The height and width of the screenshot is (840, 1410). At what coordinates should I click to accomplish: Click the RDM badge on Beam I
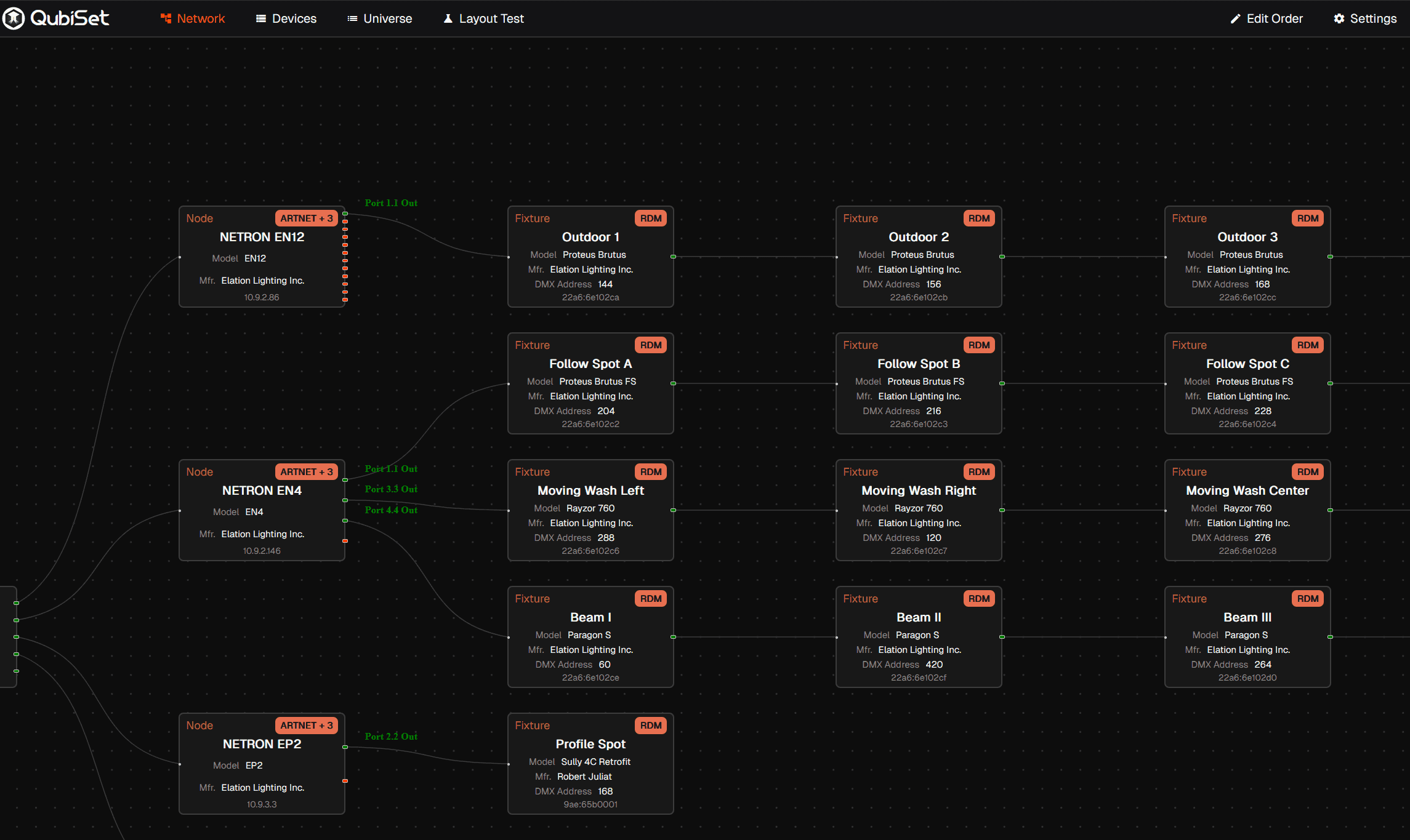pyautogui.click(x=651, y=599)
